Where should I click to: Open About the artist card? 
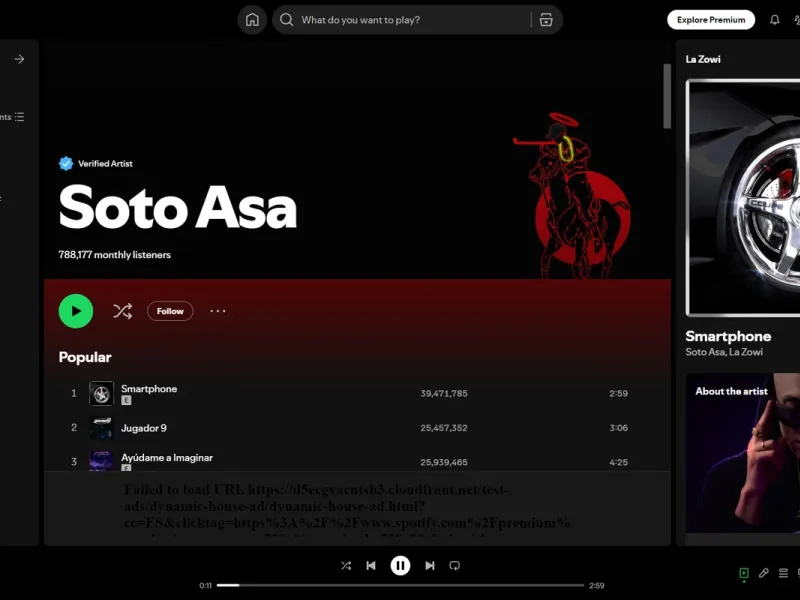click(743, 453)
